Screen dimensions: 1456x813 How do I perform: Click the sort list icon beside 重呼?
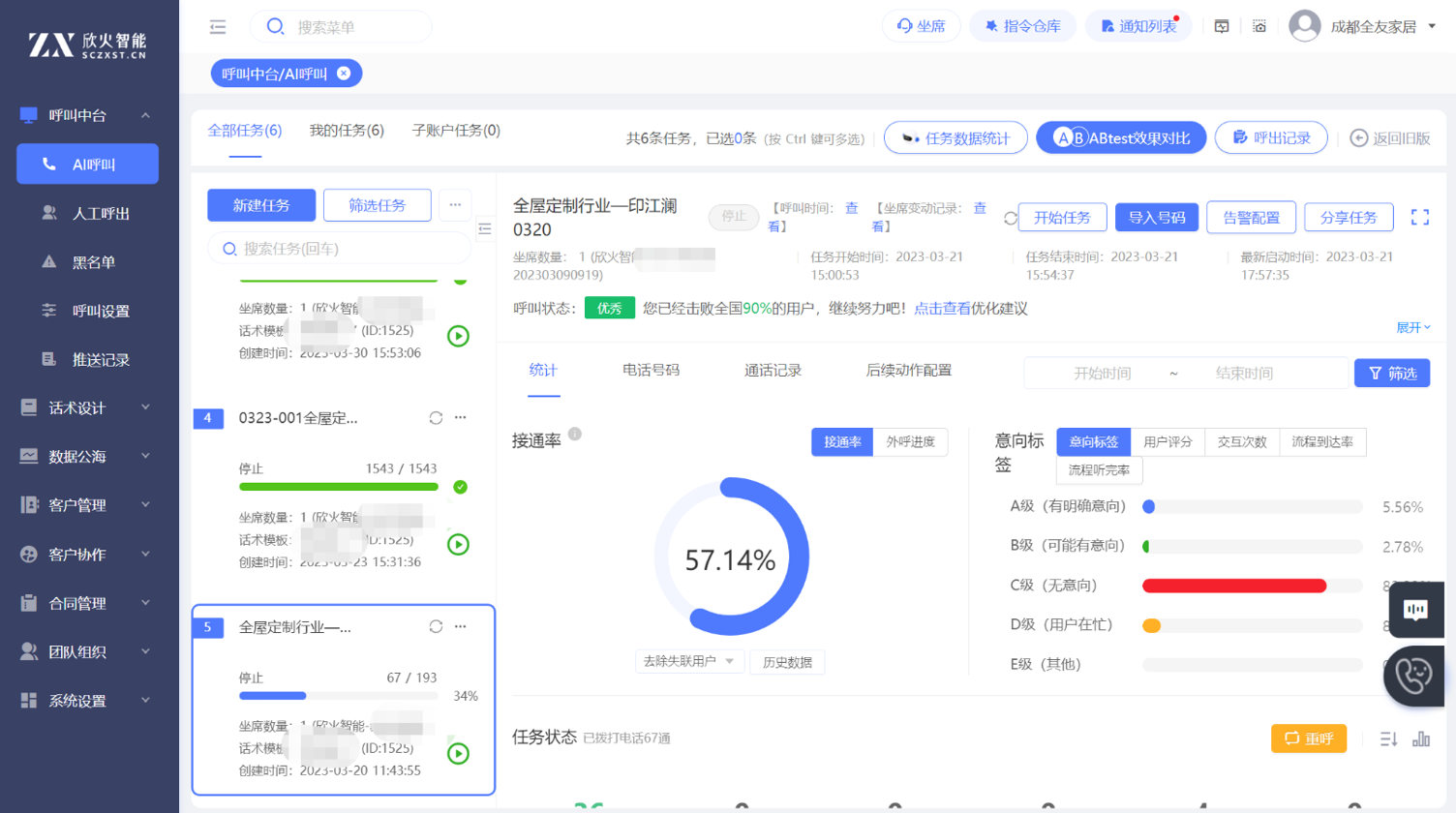point(1388,739)
